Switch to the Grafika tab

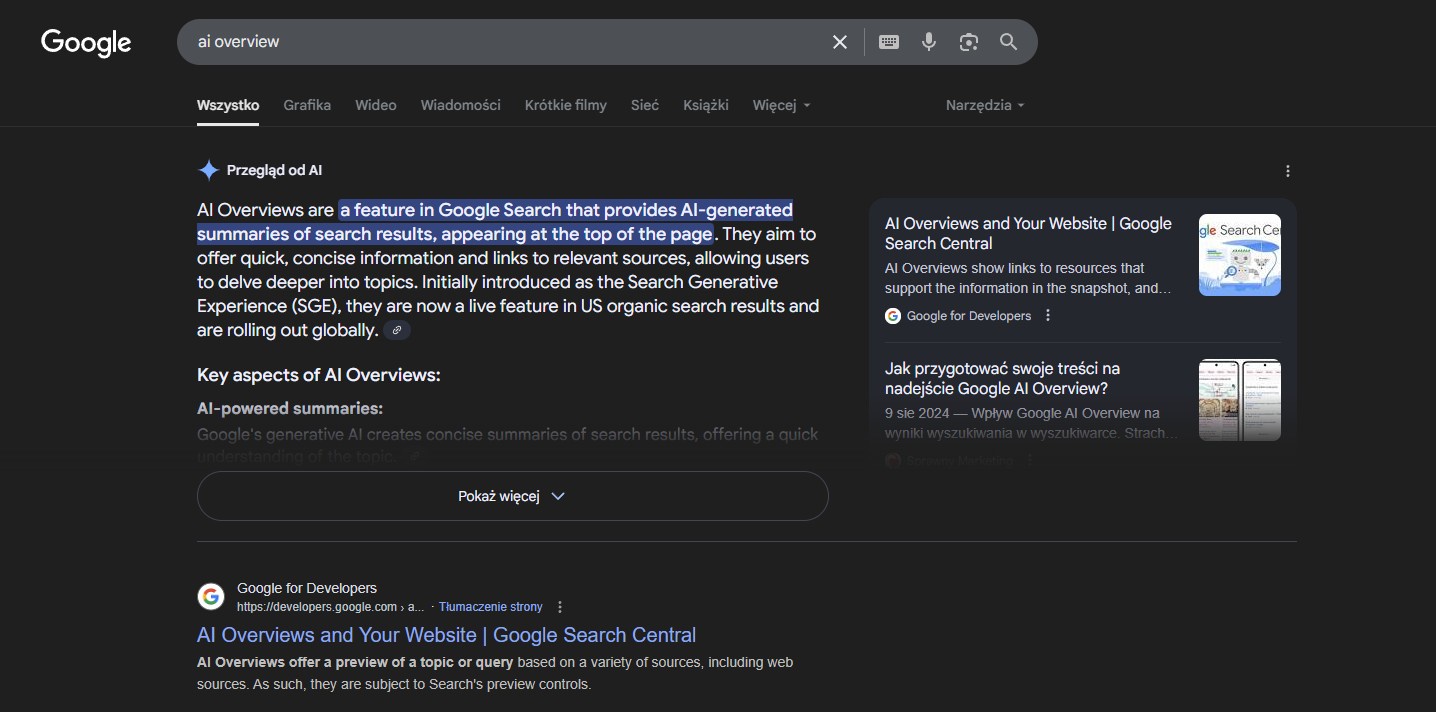point(307,105)
